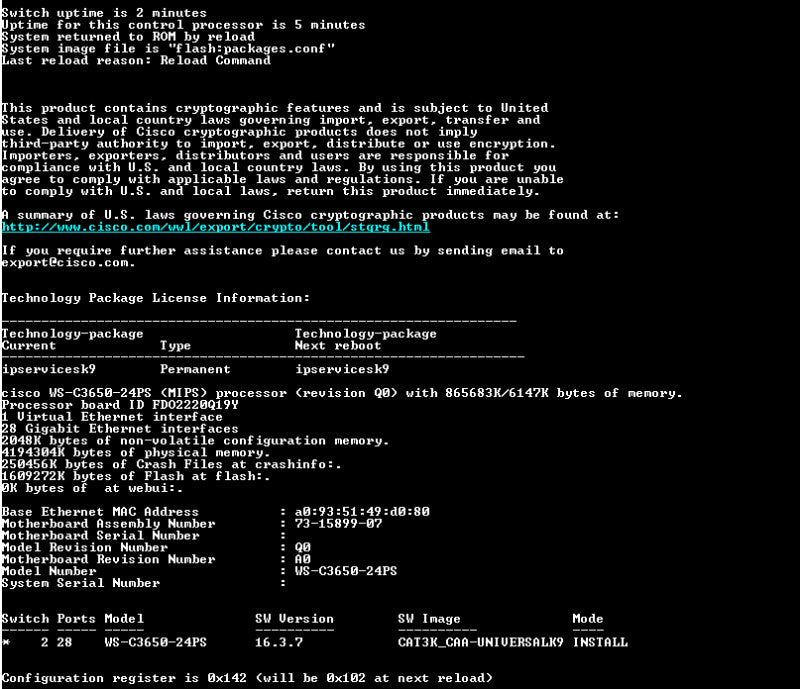Click the 'Permanent' license type value

coord(195,369)
